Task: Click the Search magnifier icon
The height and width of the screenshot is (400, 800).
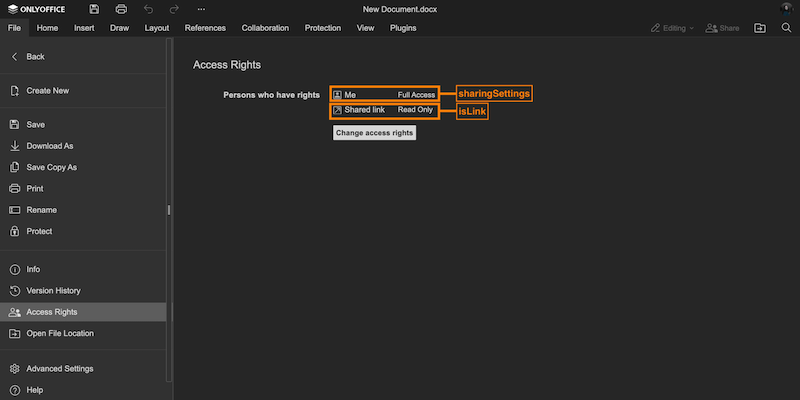Action: [785, 28]
